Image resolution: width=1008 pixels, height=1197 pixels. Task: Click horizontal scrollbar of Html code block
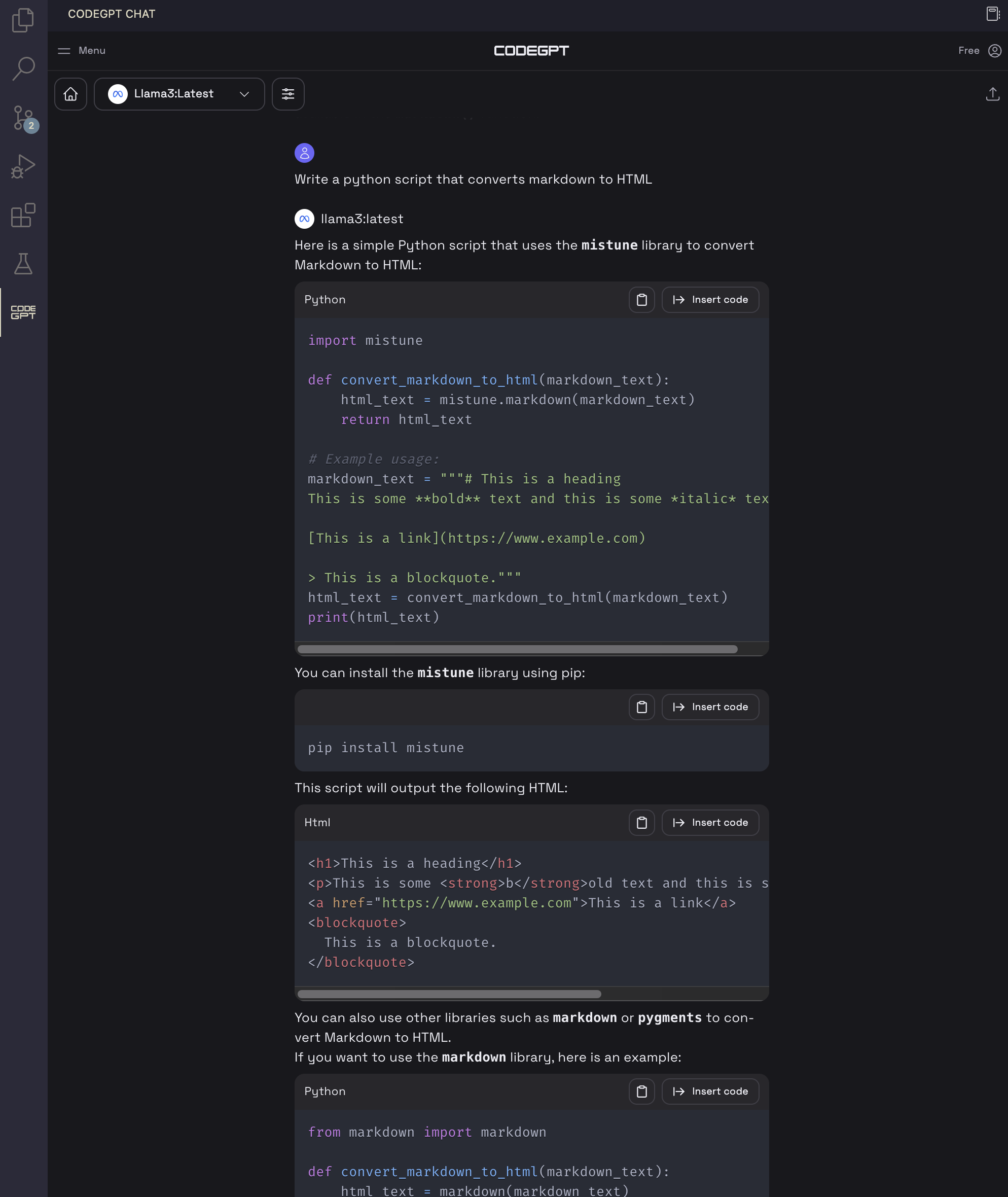click(449, 994)
